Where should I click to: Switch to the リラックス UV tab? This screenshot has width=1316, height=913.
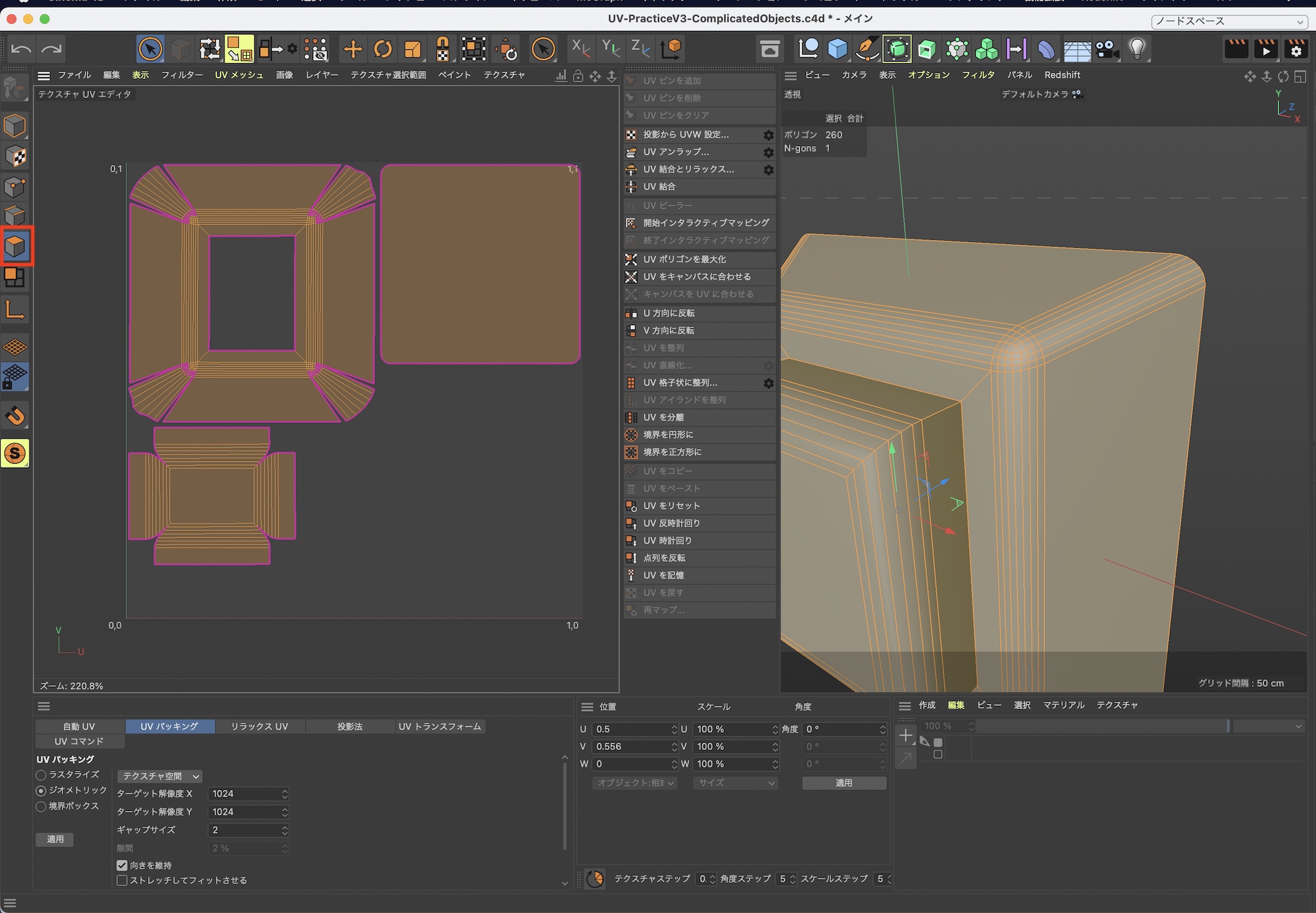point(259,726)
